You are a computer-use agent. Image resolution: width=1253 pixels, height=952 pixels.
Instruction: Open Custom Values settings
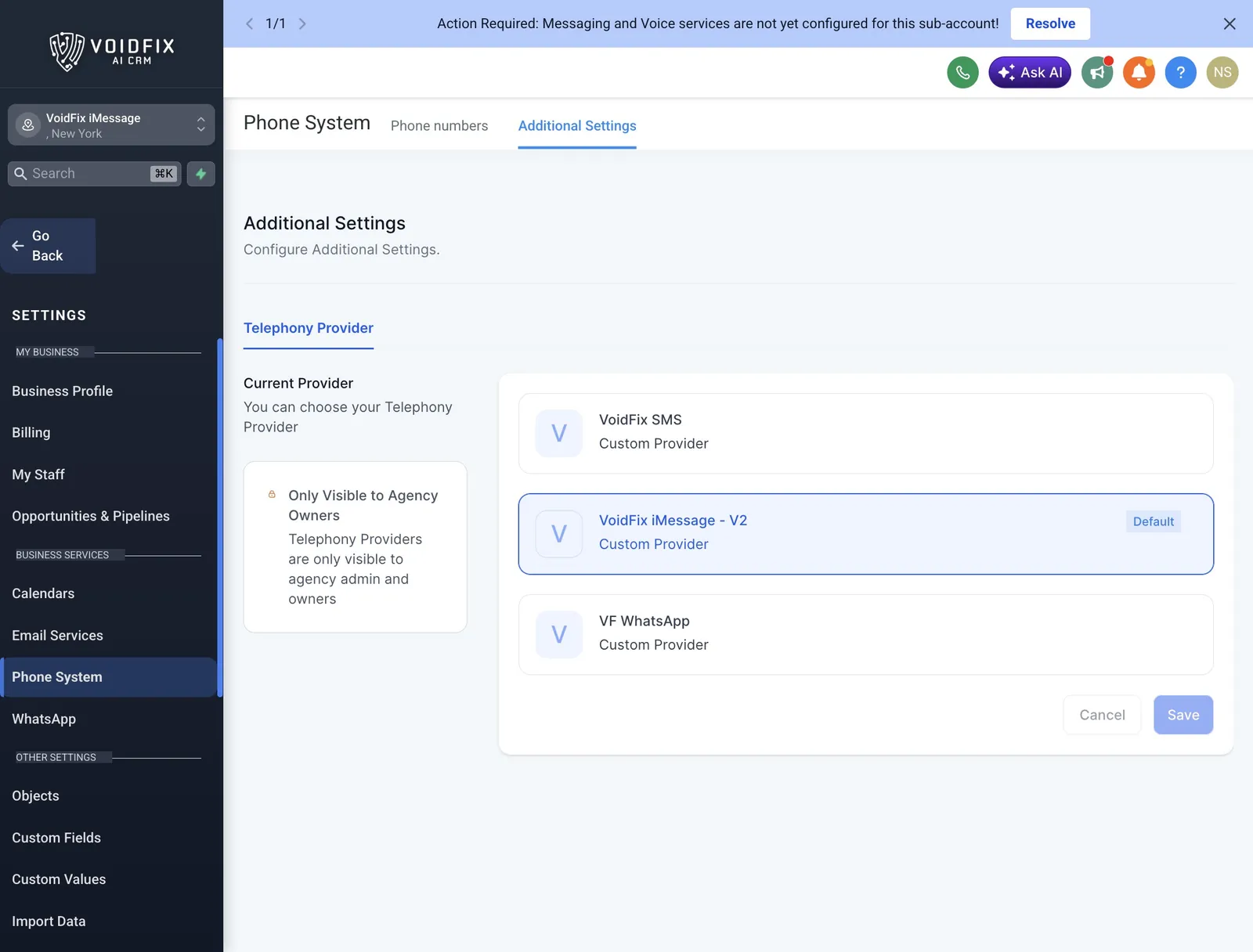[x=59, y=879]
